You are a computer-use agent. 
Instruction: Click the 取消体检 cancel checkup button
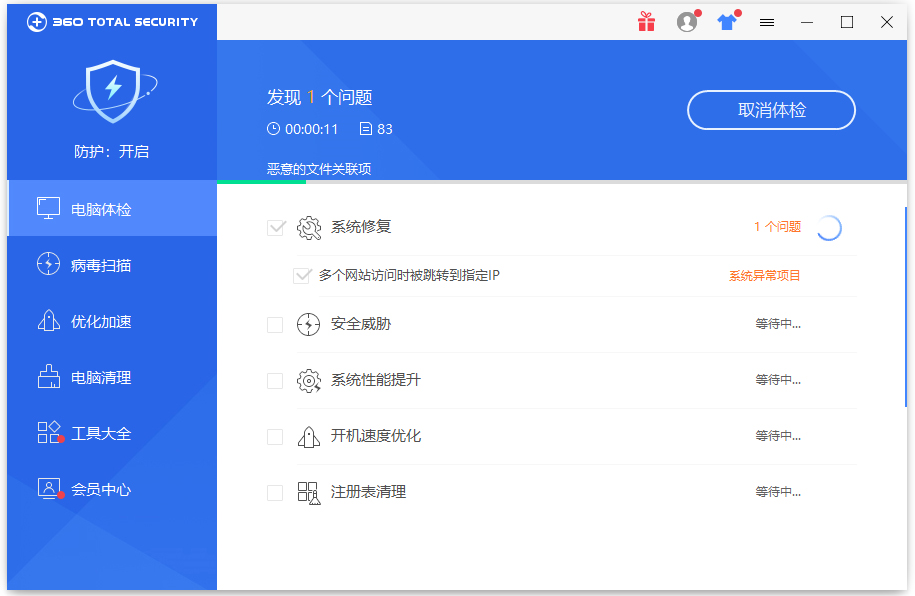771,110
